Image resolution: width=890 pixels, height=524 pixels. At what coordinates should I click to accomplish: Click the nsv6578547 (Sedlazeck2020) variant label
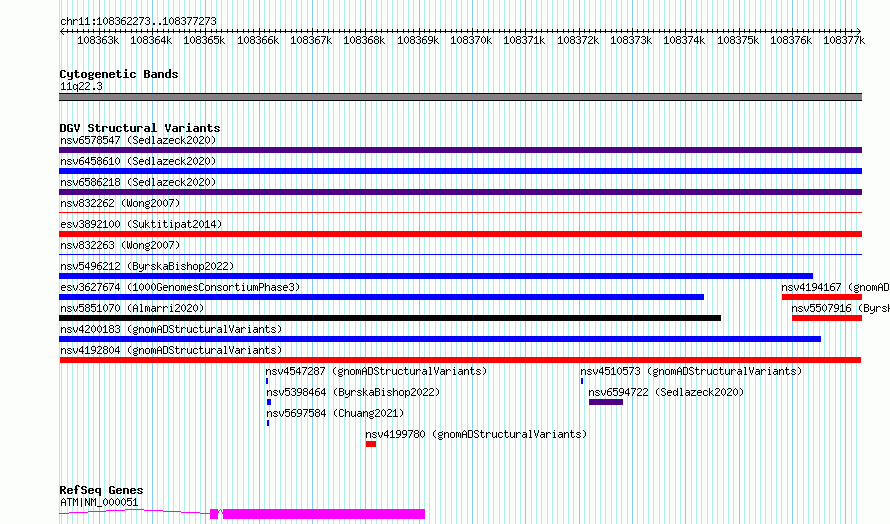[x=138, y=140]
